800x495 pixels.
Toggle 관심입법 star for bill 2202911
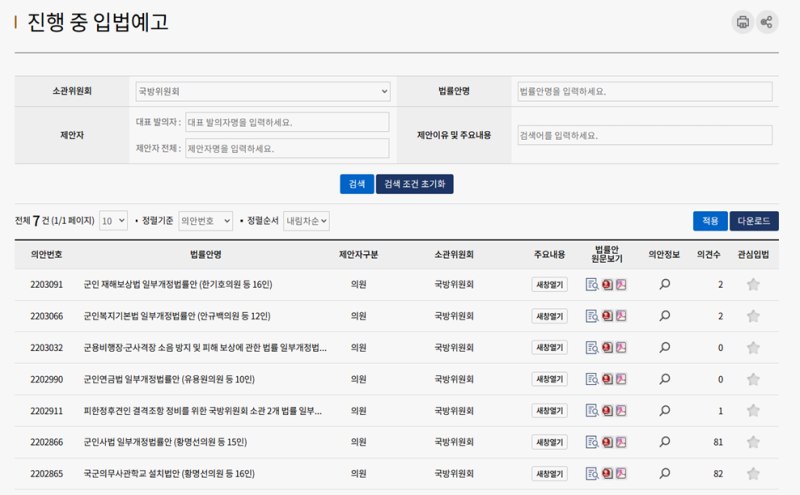753,411
